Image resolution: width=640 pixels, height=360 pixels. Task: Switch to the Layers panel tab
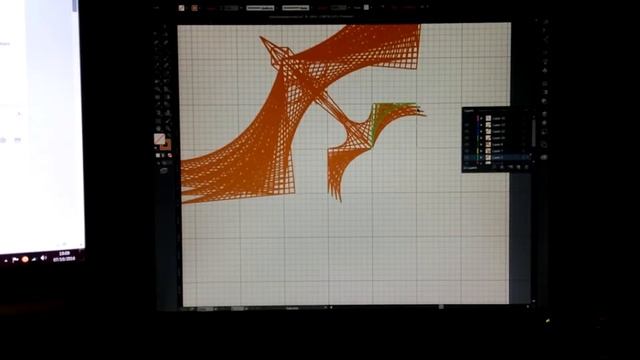click(469, 110)
